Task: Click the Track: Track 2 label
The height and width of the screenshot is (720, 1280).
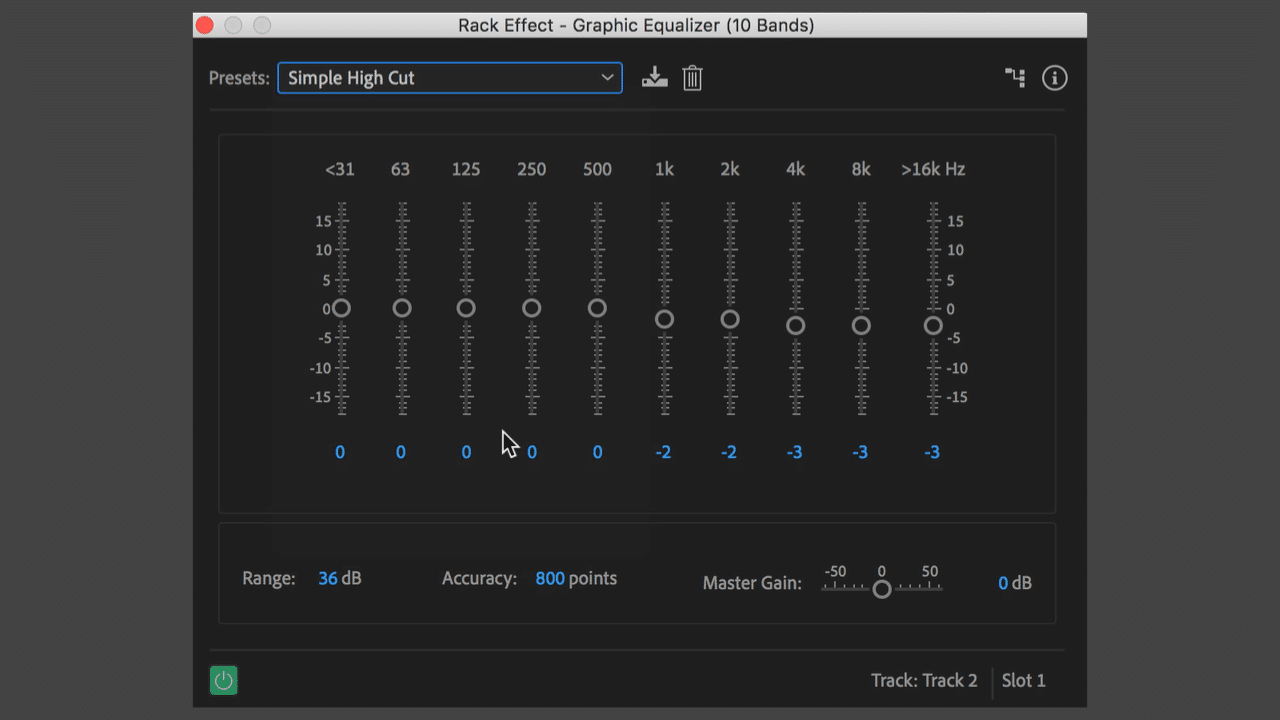Action: click(x=924, y=681)
